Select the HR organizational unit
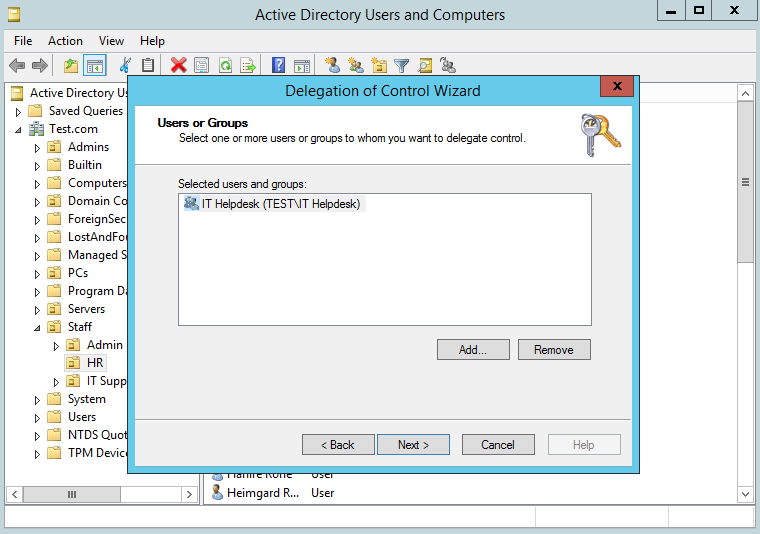Screen dimensions: 760x534 (85, 362)
